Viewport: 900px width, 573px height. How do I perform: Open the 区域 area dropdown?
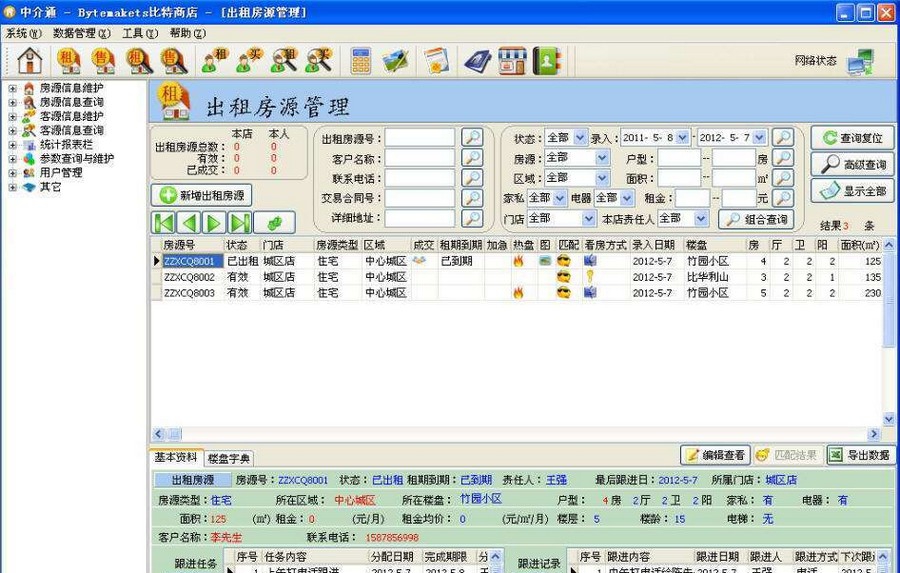(x=602, y=178)
